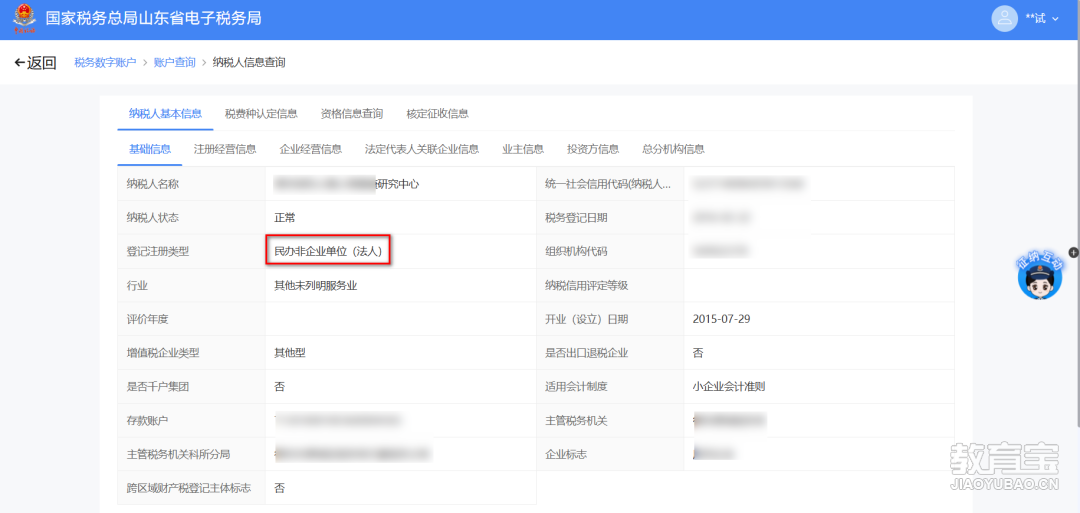The height and width of the screenshot is (513, 1080).
Task: Click the 组织机构代码 label
Action: (x=576, y=251)
